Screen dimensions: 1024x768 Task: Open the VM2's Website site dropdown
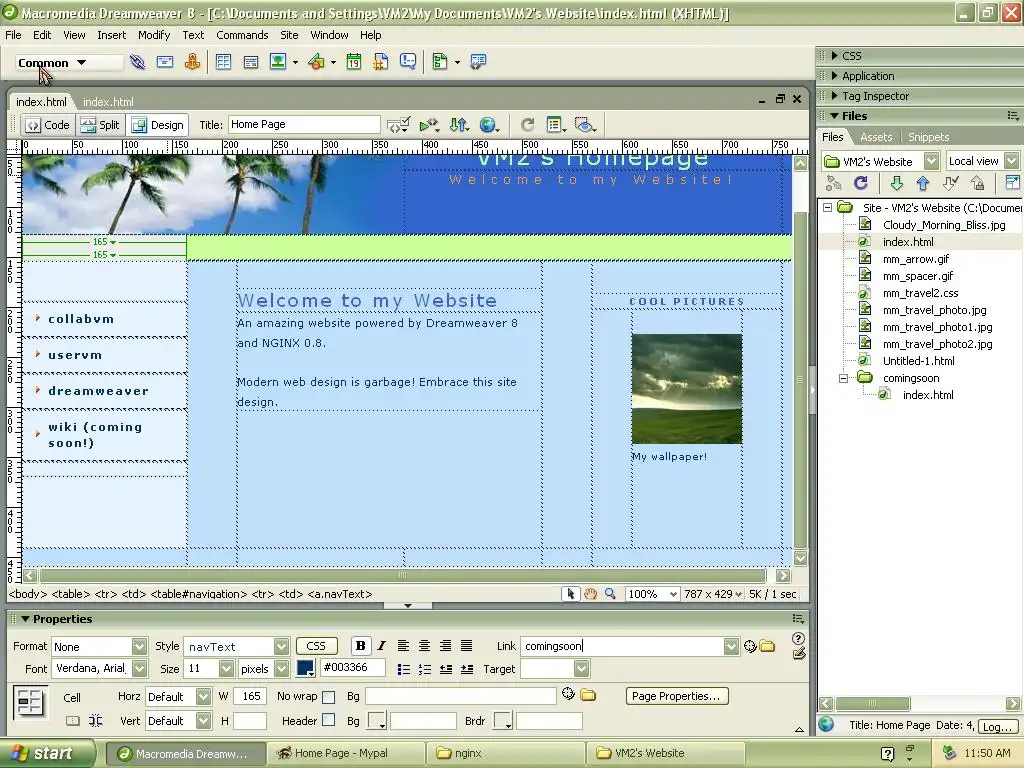pyautogui.click(x=932, y=161)
